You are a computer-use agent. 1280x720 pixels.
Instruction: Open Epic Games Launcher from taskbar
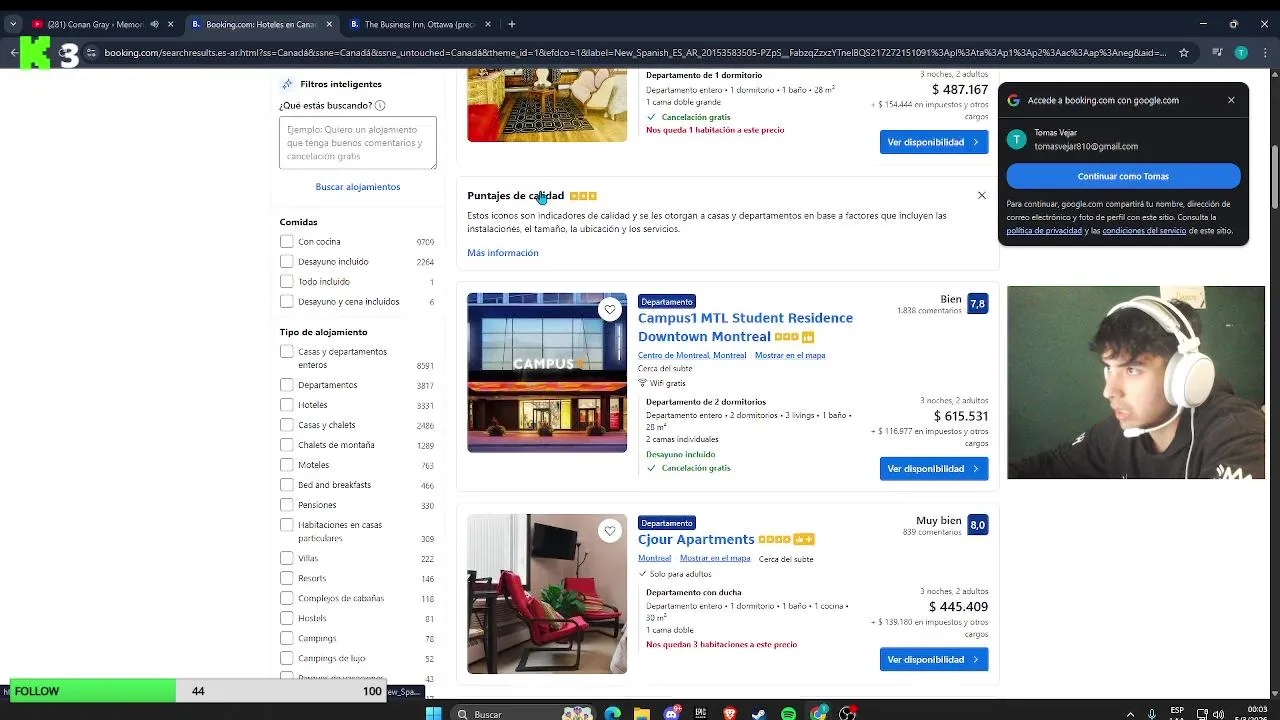pos(701,713)
